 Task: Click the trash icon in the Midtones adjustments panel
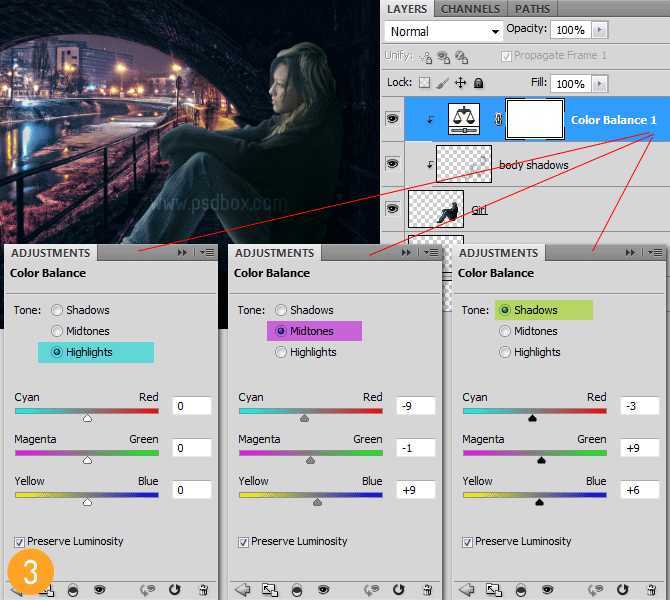(427, 591)
